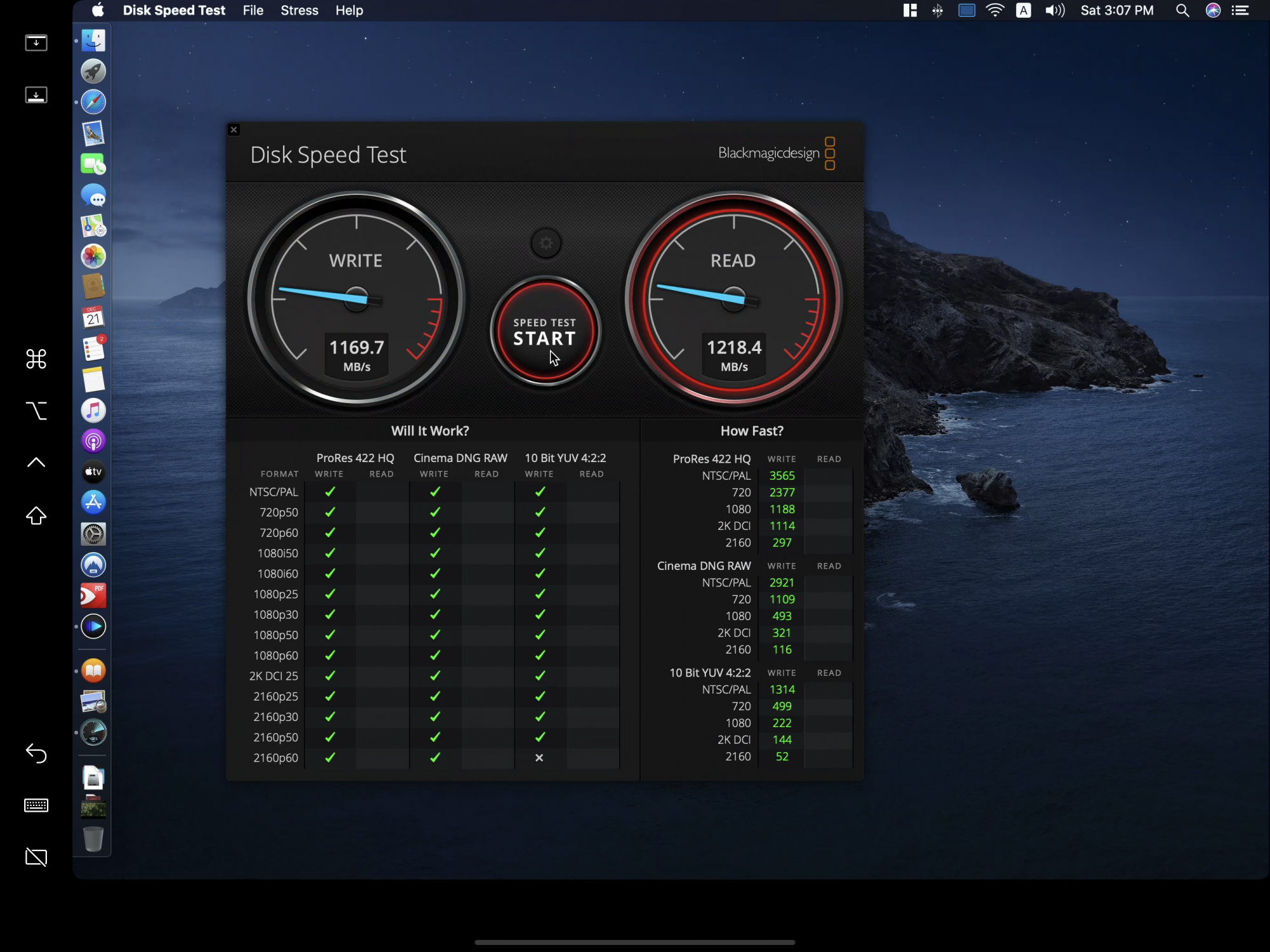Open Launchpad from the Dock
1270x952 pixels.
(93, 71)
